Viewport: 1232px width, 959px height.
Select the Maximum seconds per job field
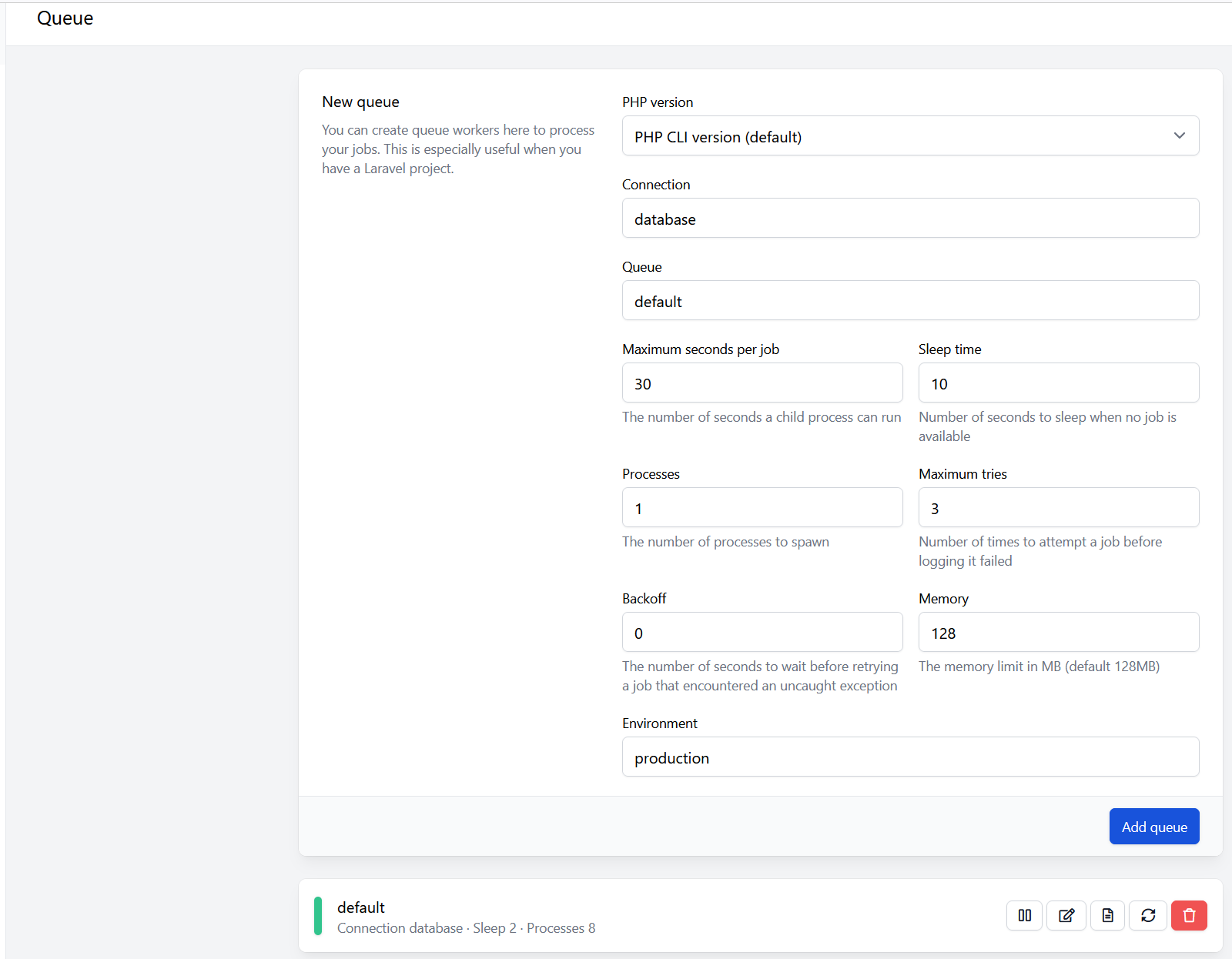click(762, 383)
